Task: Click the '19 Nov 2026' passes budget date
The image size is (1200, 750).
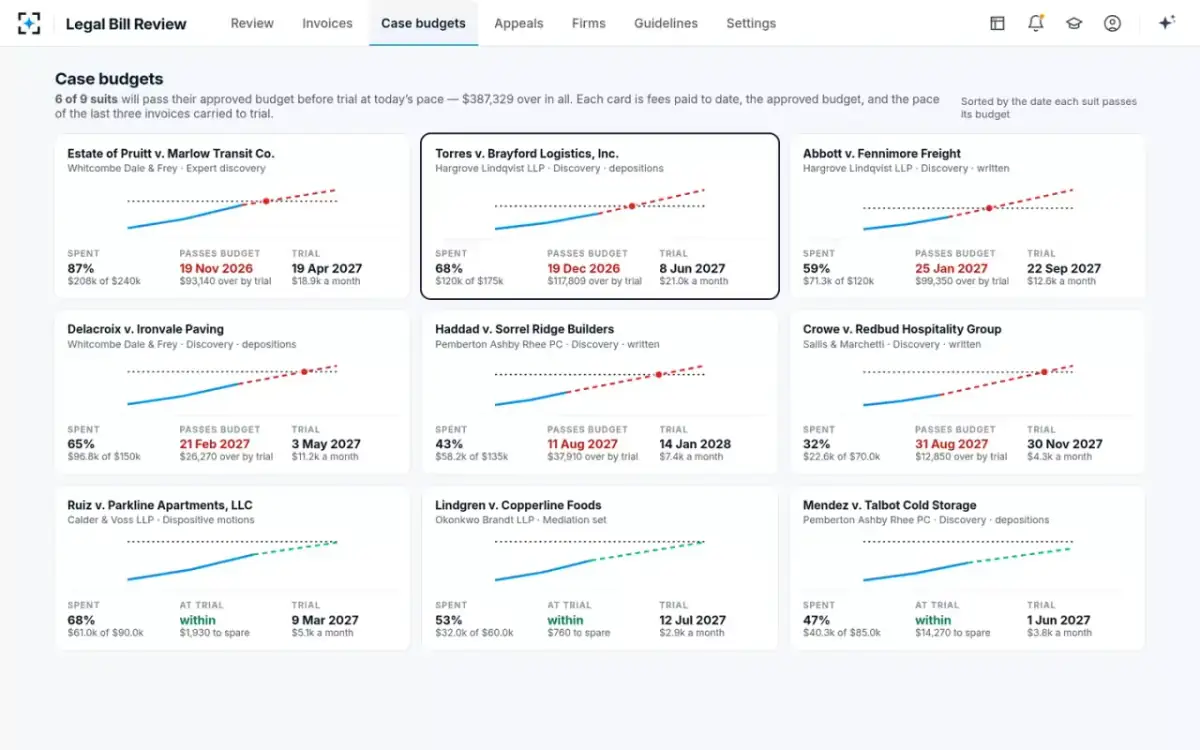Action: pyautogui.click(x=216, y=268)
